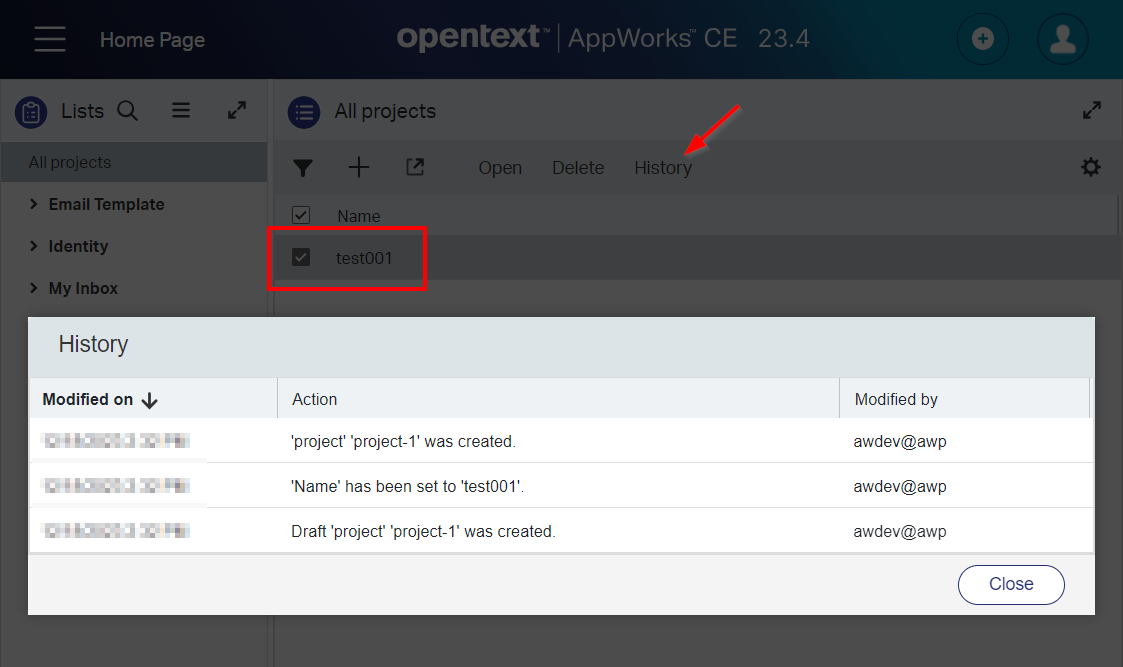Open the hamburger navigation menu
Viewport: 1123px width, 667px height.
[50, 40]
